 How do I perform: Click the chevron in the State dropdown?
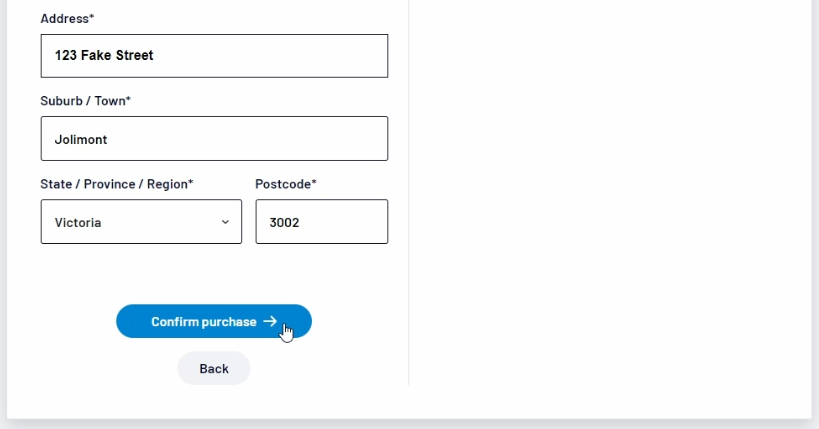(x=225, y=222)
